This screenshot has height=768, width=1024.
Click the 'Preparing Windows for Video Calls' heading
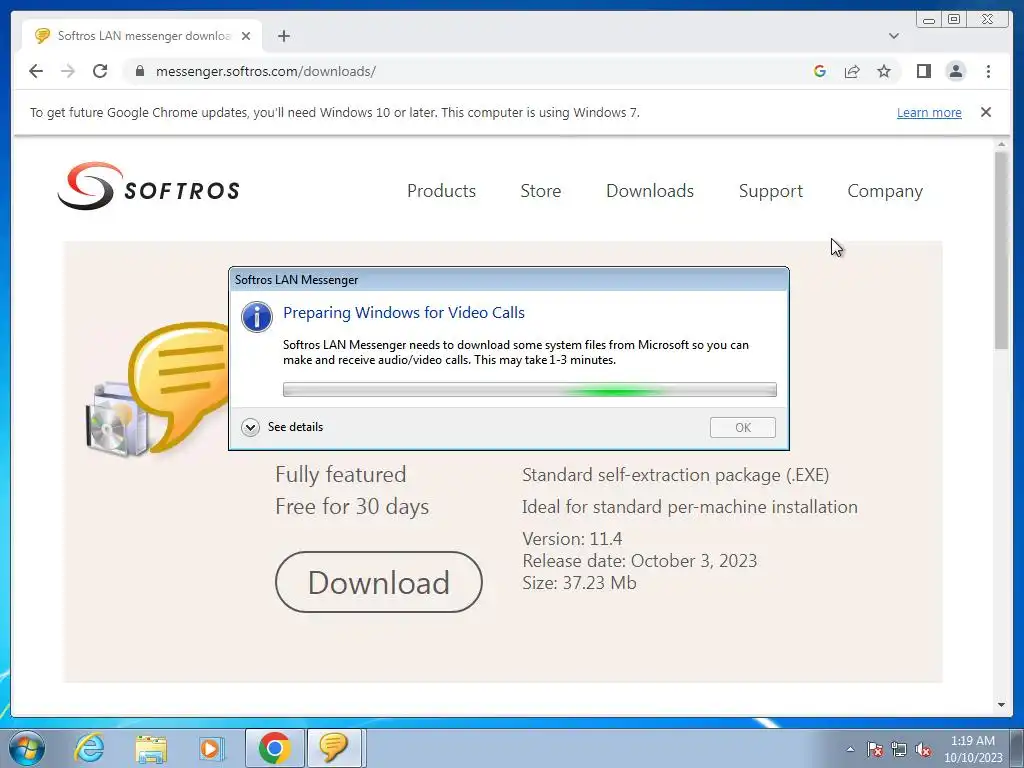(x=404, y=313)
